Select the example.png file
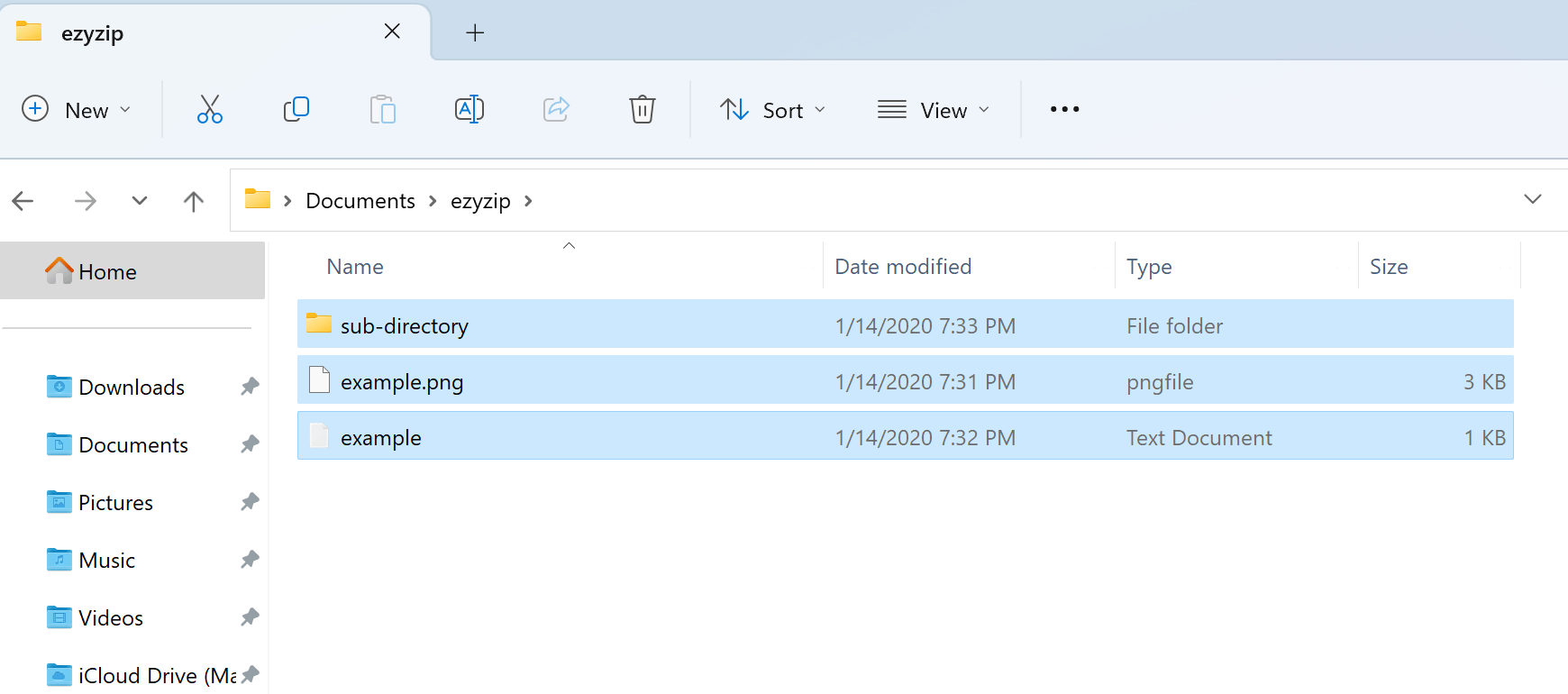 tap(905, 379)
